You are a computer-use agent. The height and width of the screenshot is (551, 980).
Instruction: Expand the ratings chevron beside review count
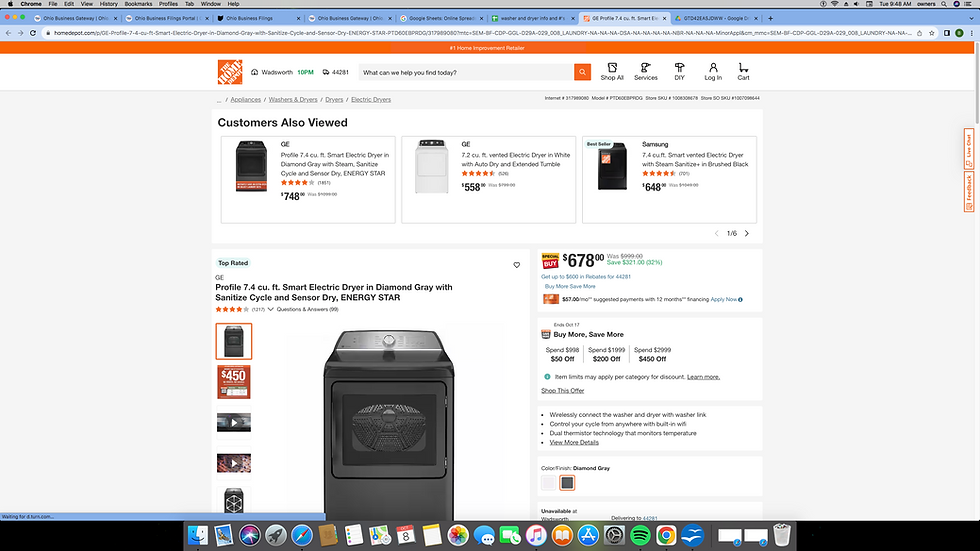(x=271, y=310)
